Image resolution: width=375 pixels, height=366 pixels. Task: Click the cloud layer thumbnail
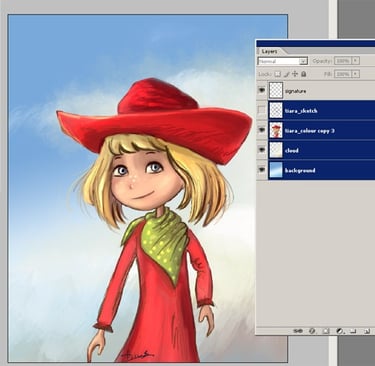[276, 150]
